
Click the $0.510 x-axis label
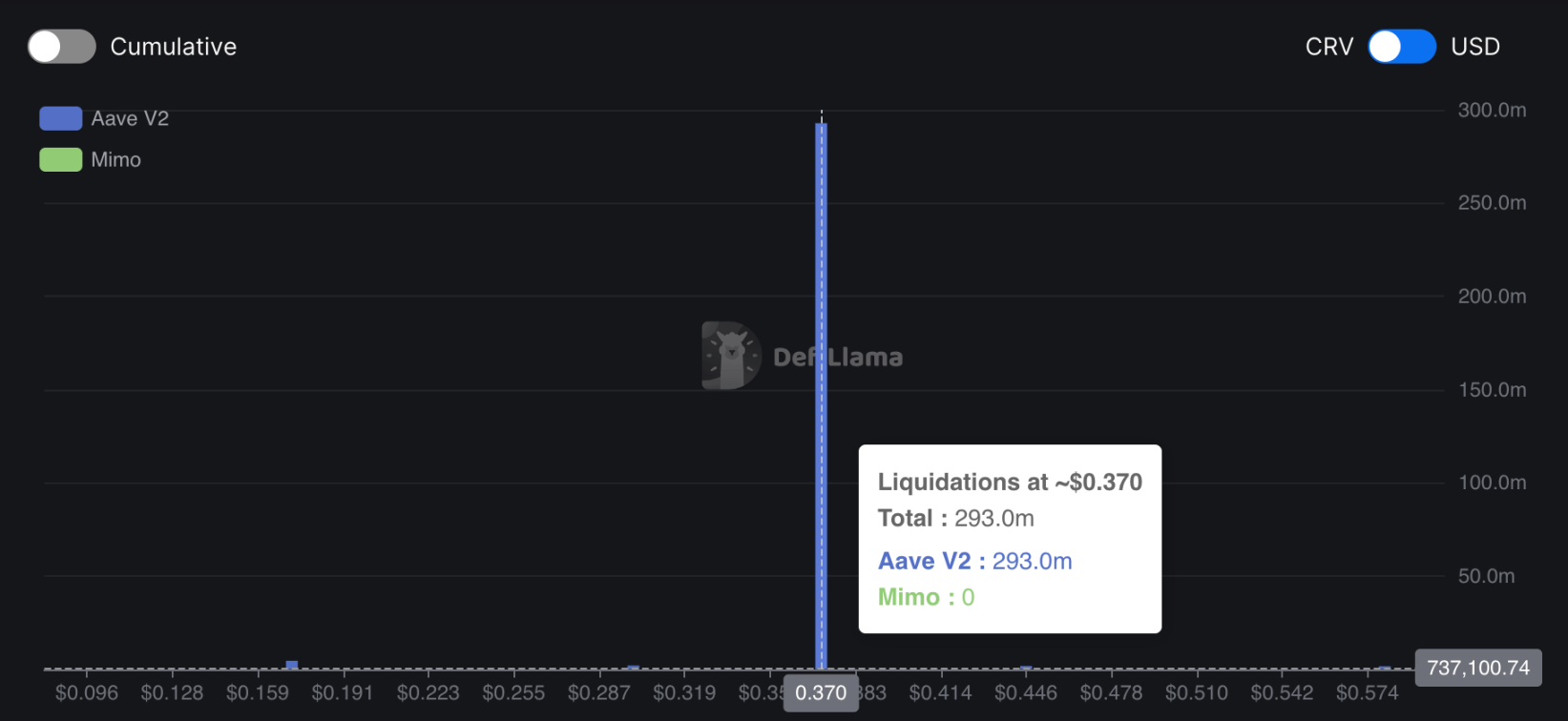[x=1197, y=692]
